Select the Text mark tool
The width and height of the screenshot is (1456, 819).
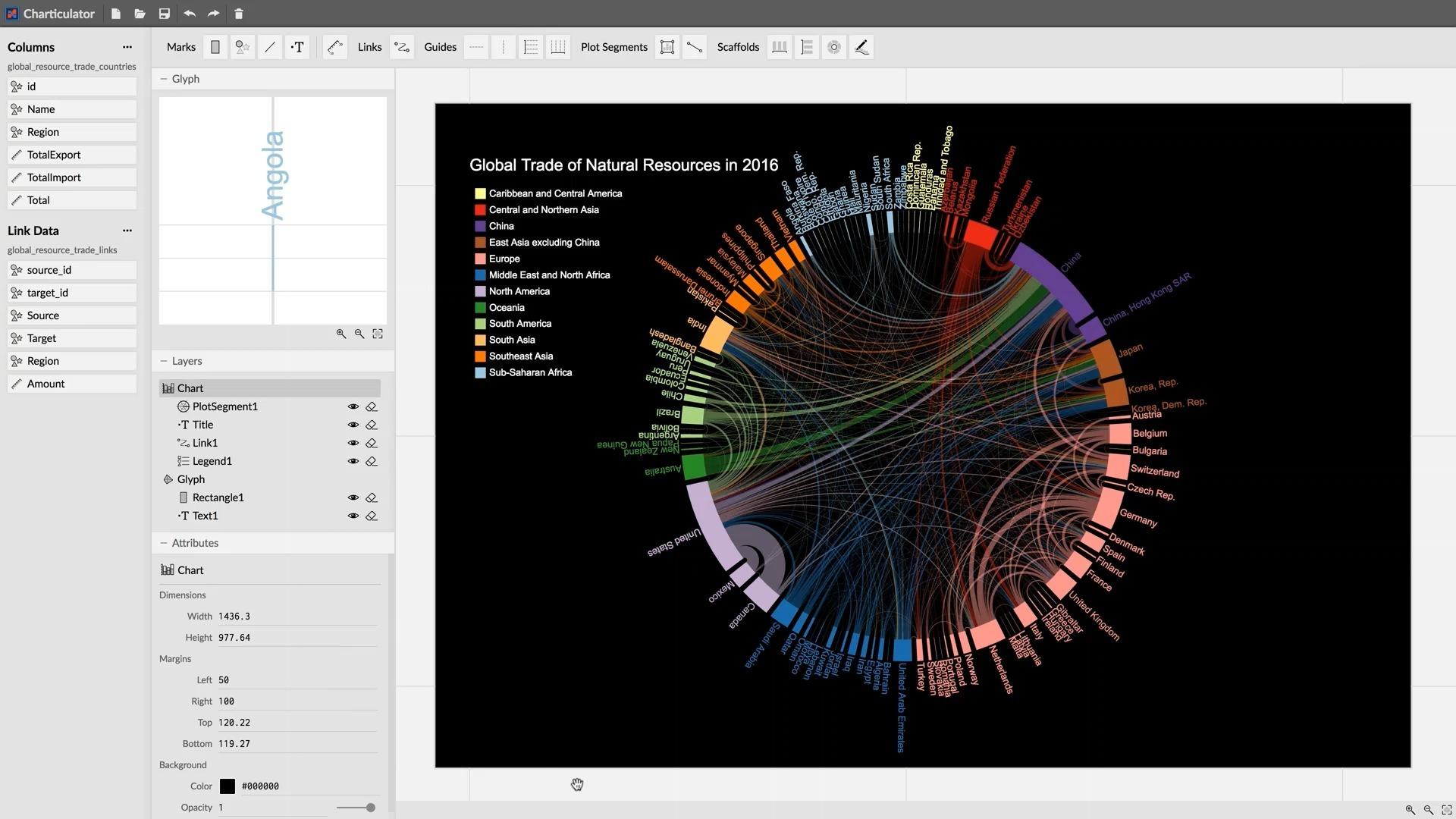tap(297, 47)
